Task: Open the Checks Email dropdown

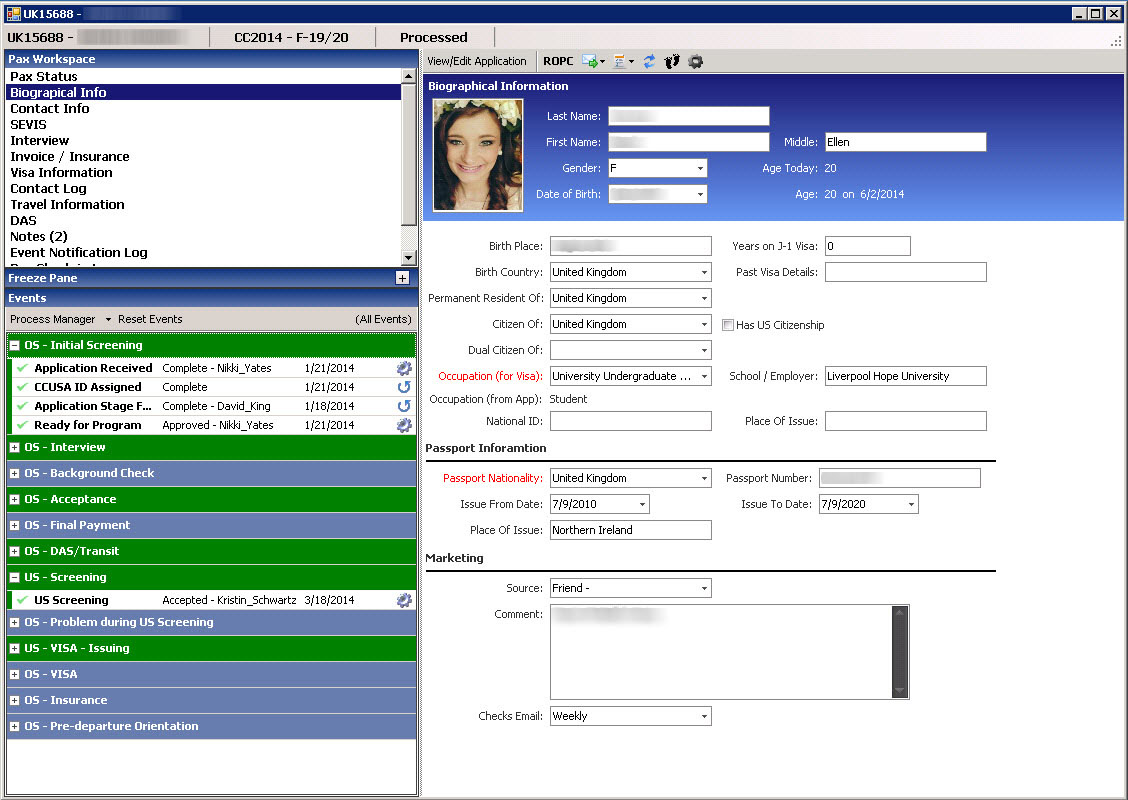Action: coord(704,716)
